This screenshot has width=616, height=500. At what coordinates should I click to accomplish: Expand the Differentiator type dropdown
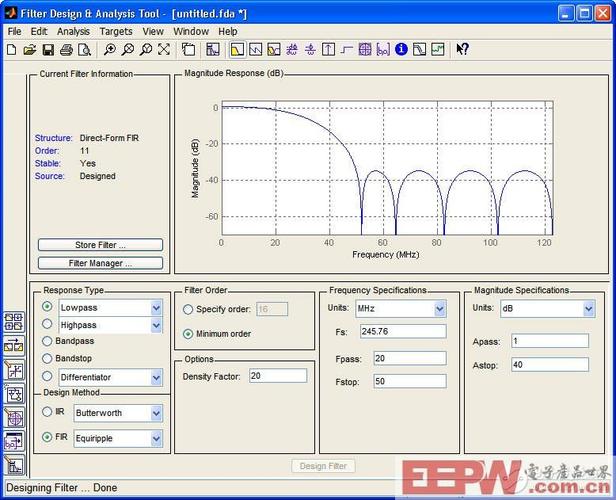[156, 377]
